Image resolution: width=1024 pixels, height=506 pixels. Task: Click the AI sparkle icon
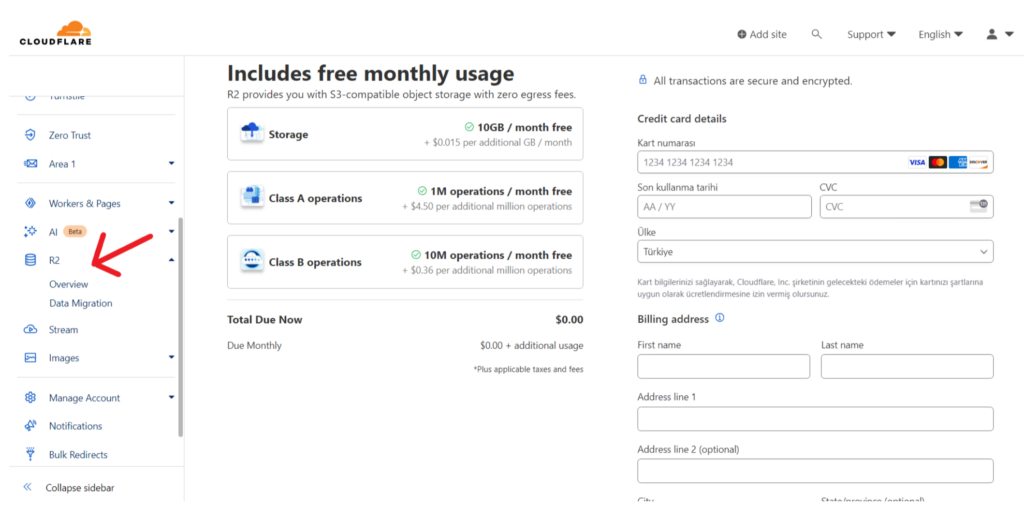click(30, 231)
